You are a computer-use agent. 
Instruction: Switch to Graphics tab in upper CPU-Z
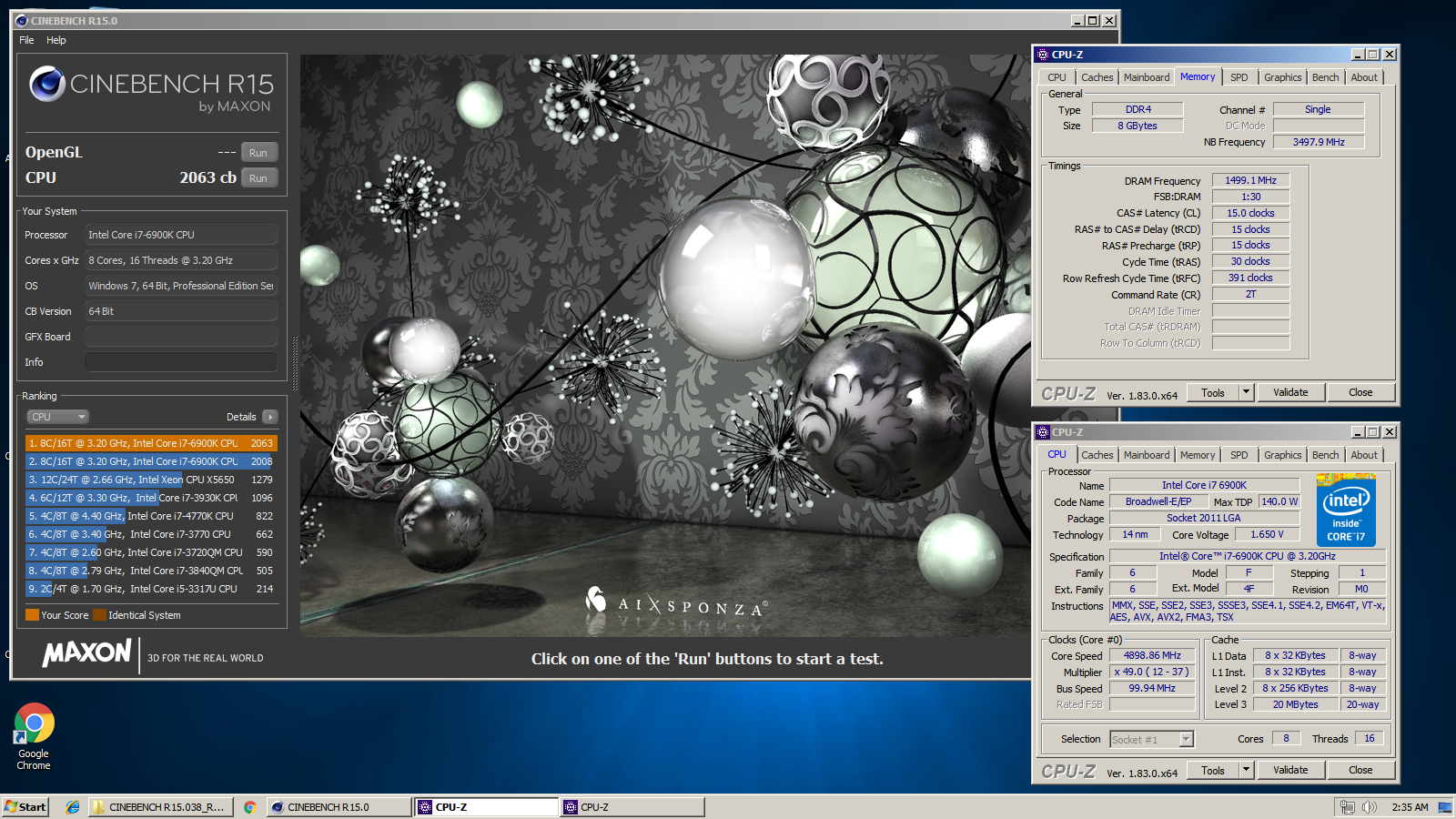tap(1283, 77)
